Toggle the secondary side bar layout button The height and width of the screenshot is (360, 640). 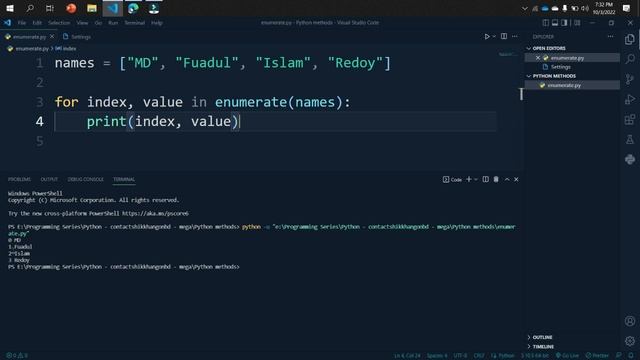click(x=564, y=23)
